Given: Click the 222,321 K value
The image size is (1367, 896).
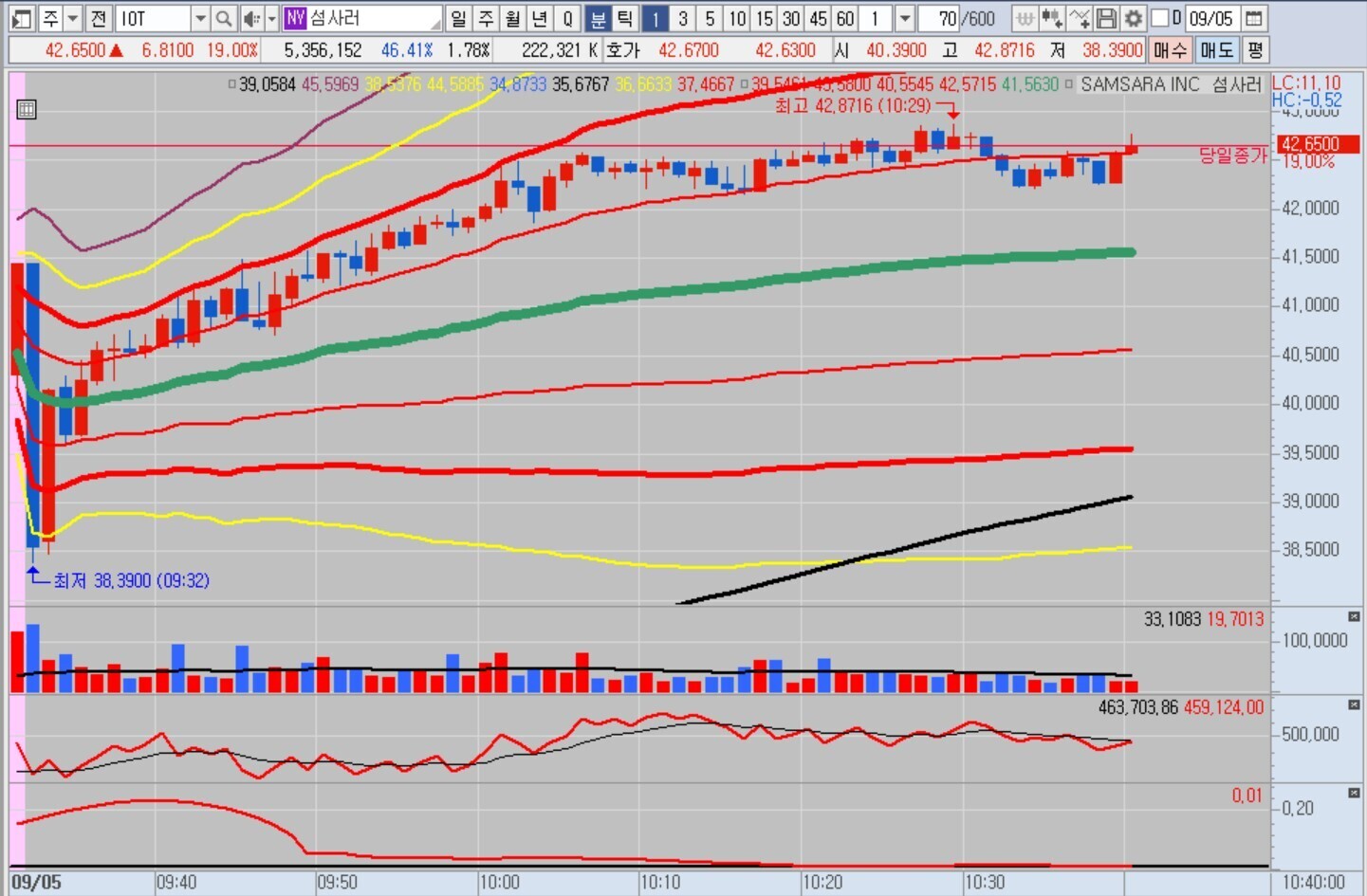Looking at the screenshot, I should tap(560, 49).
